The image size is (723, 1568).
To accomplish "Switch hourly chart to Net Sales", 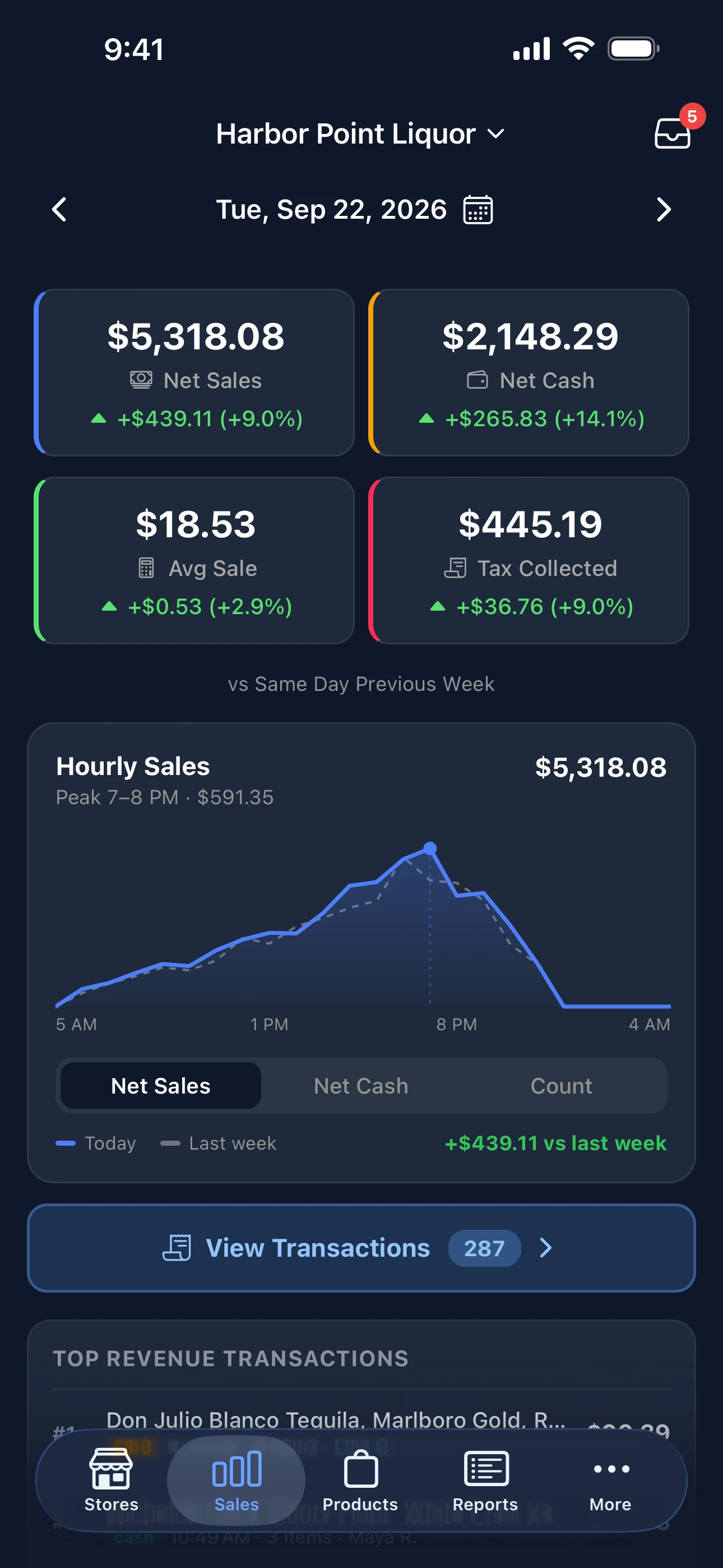I will point(161,1085).
